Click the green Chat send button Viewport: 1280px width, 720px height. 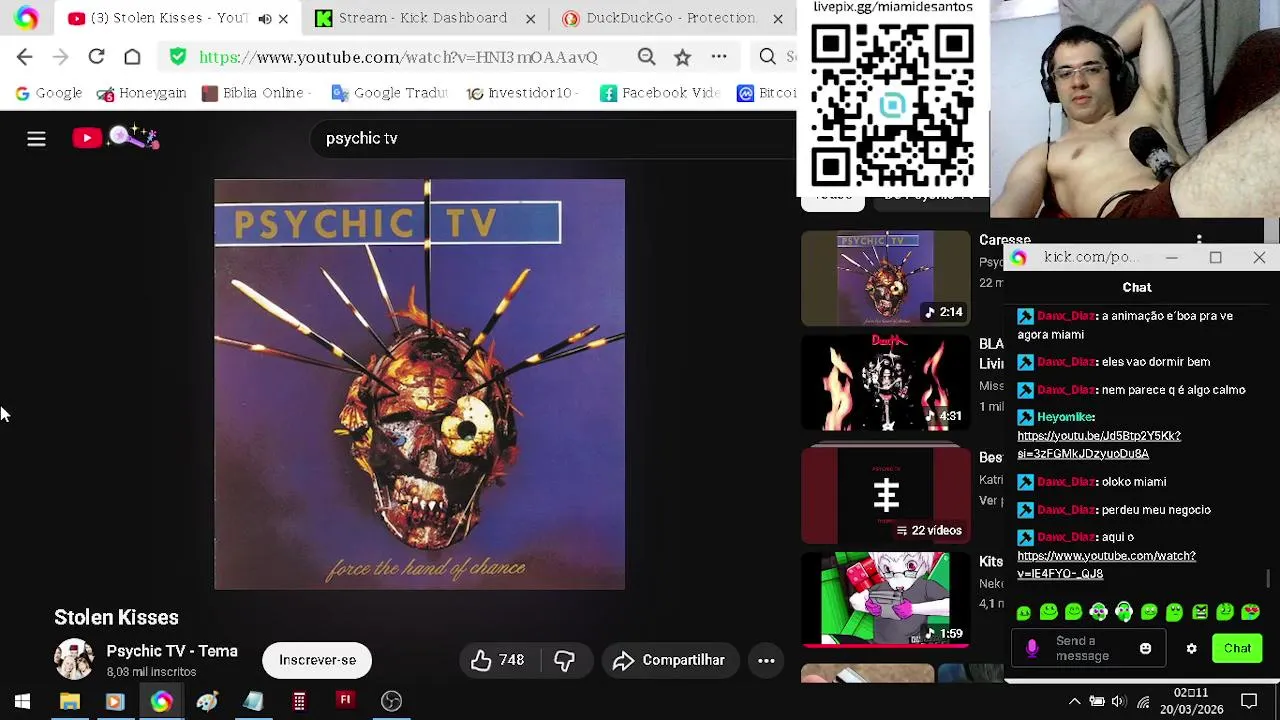(x=1237, y=649)
